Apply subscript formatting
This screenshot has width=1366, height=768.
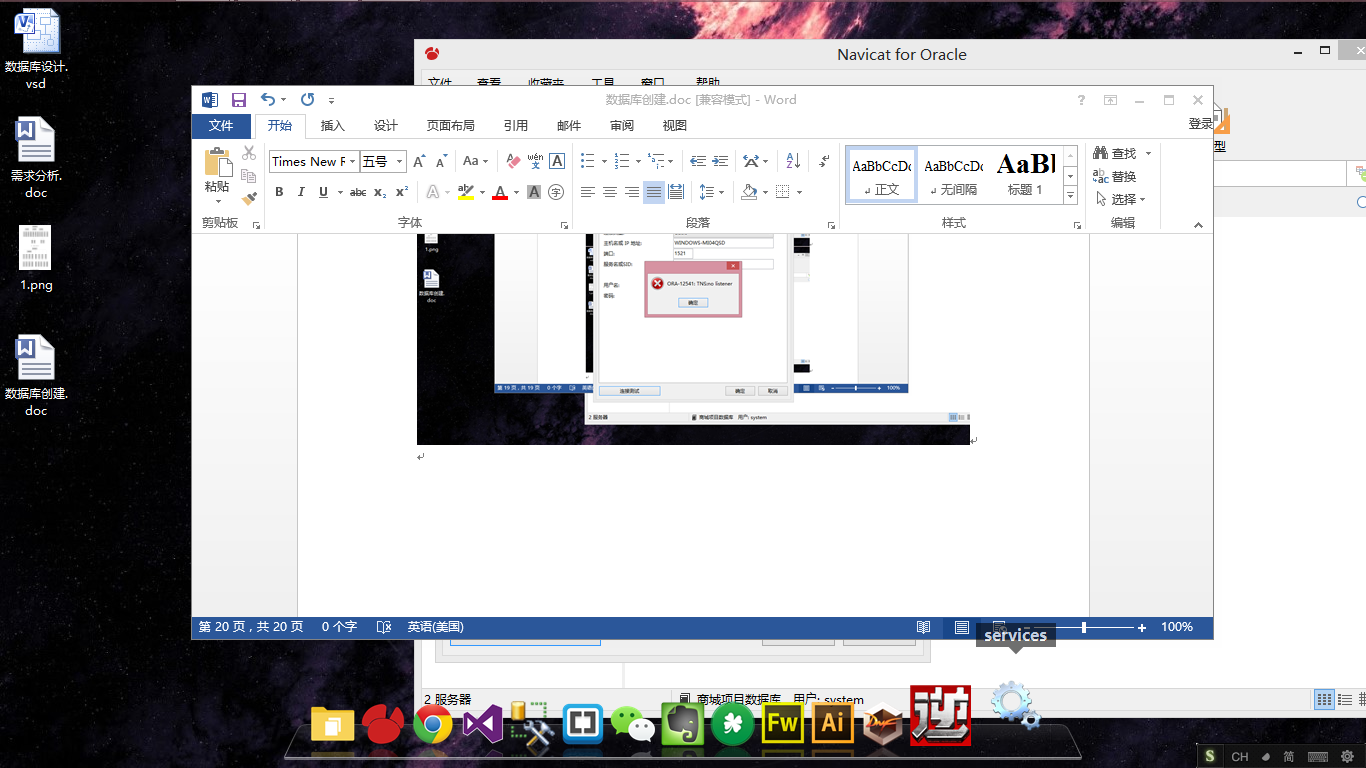(x=380, y=192)
